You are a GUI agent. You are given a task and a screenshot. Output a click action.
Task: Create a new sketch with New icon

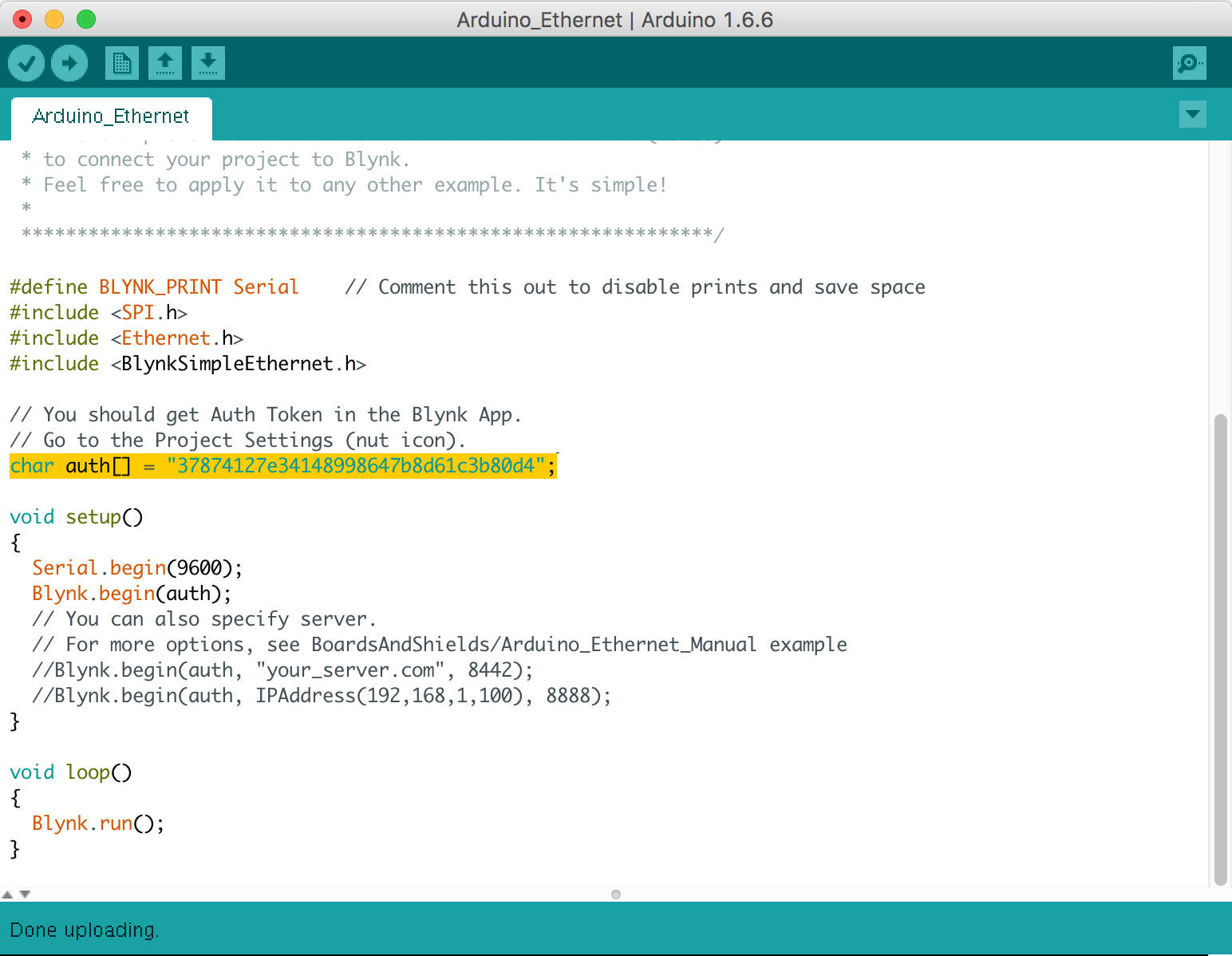(122, 63)
